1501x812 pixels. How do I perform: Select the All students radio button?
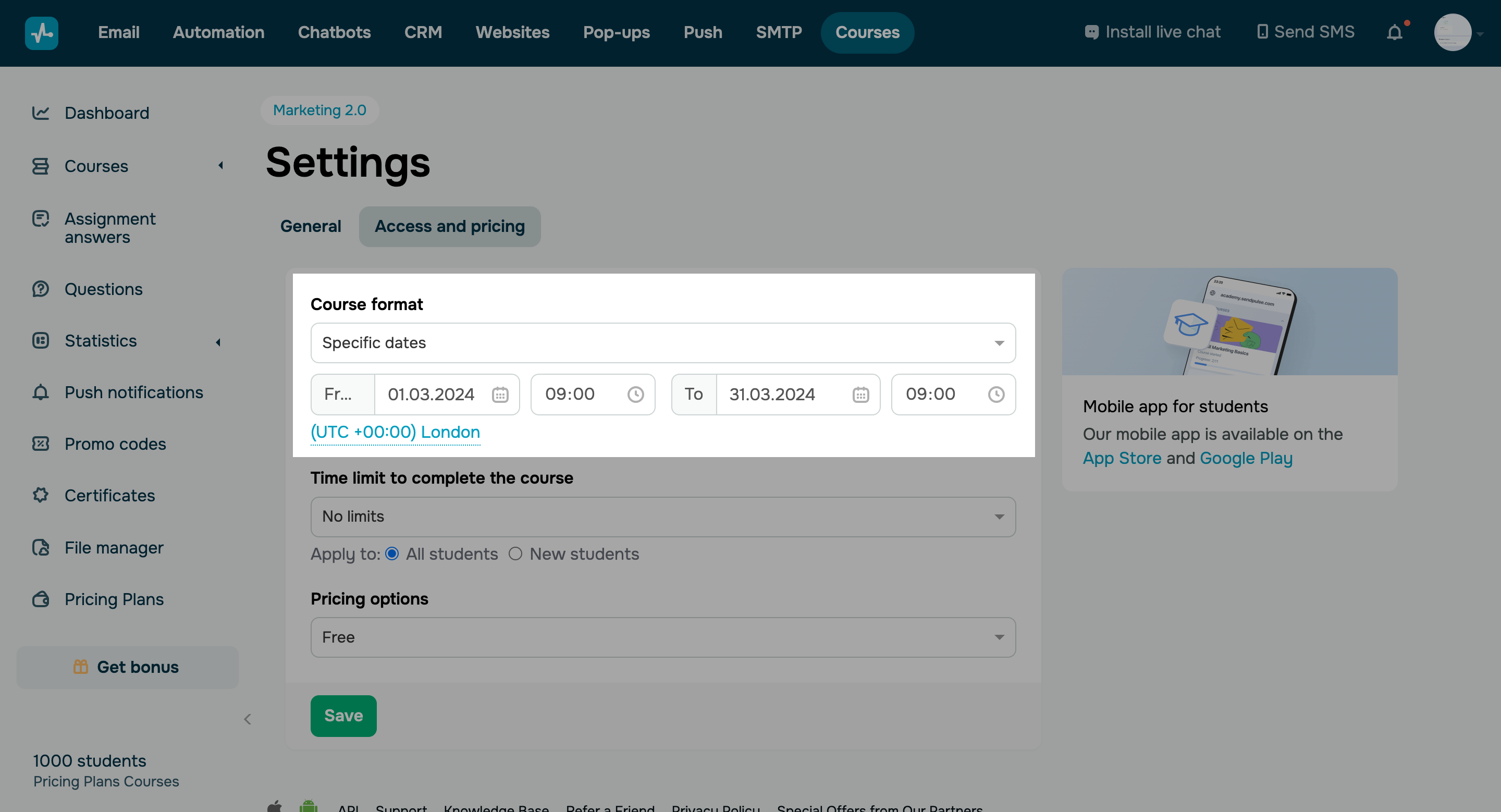[392, 553]
